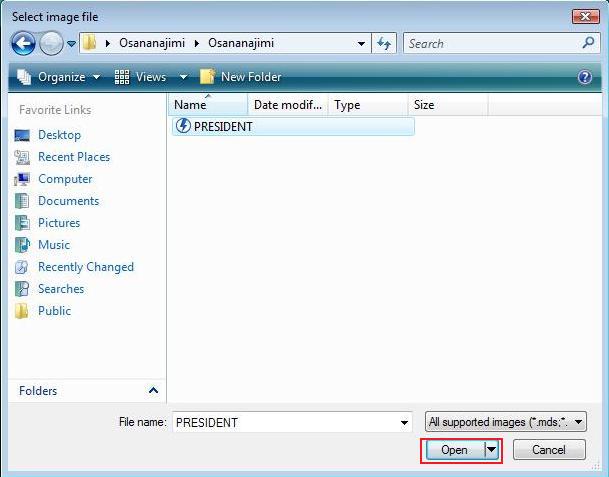Open the Views menu
The image size is (609, 477).
point(150,77)
